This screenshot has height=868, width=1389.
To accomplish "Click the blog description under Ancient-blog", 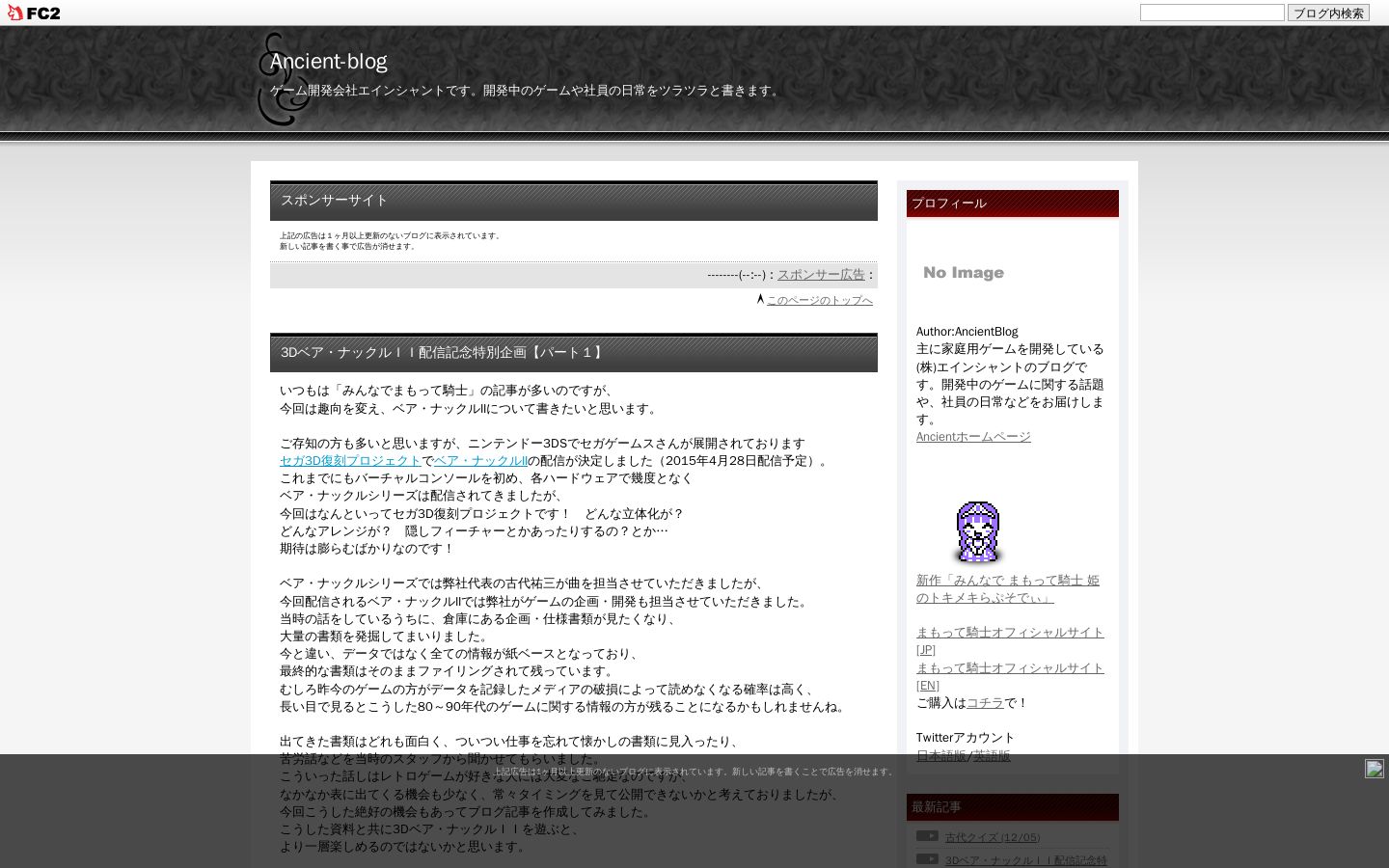I will pos(527,91).
